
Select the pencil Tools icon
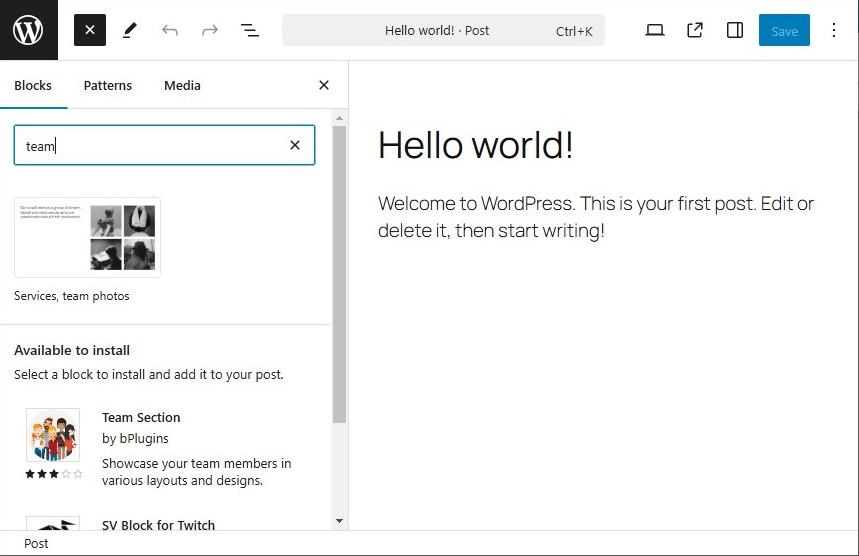(x=130, y=30)
